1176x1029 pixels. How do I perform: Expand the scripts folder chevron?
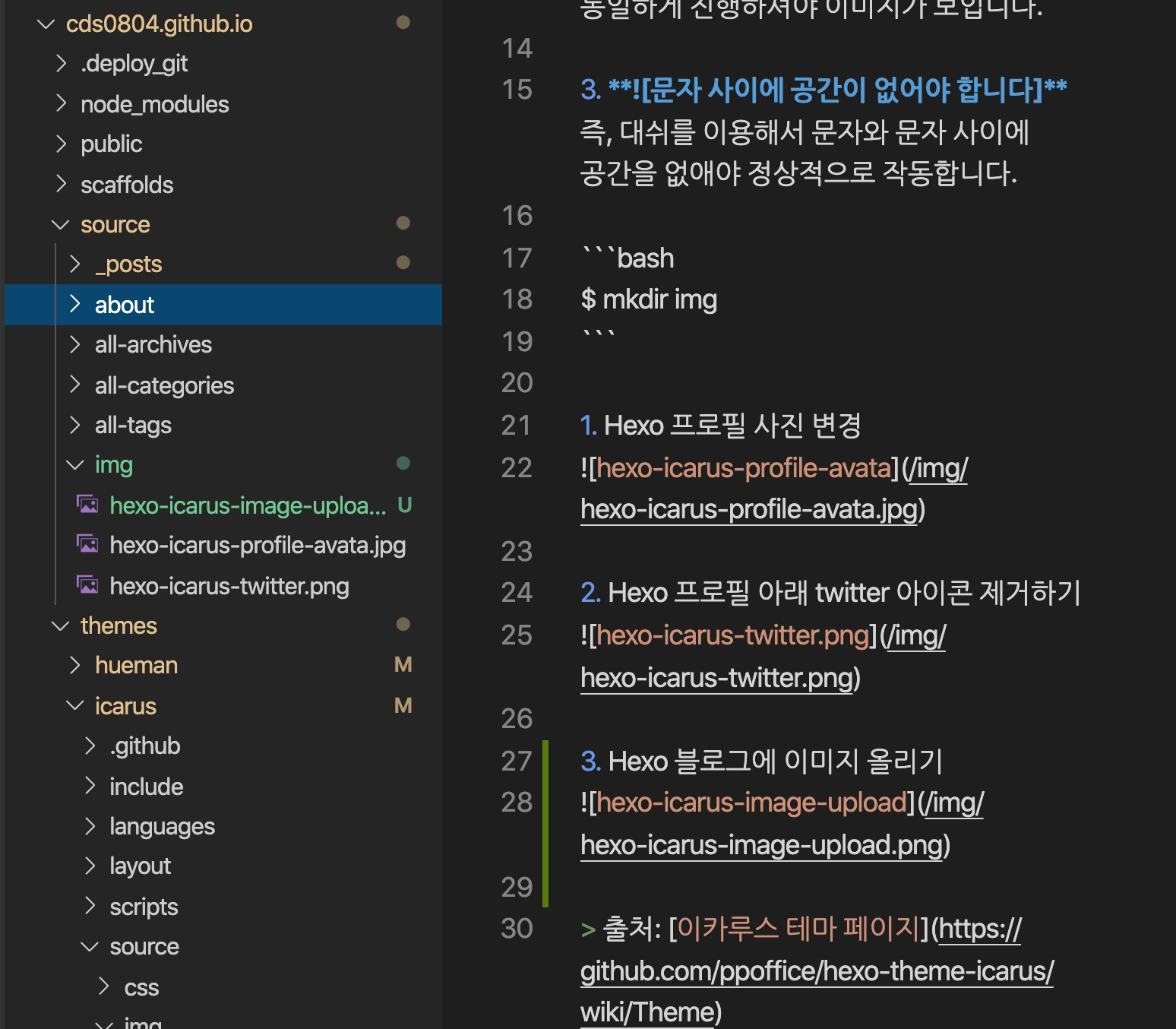click(90, 906)
